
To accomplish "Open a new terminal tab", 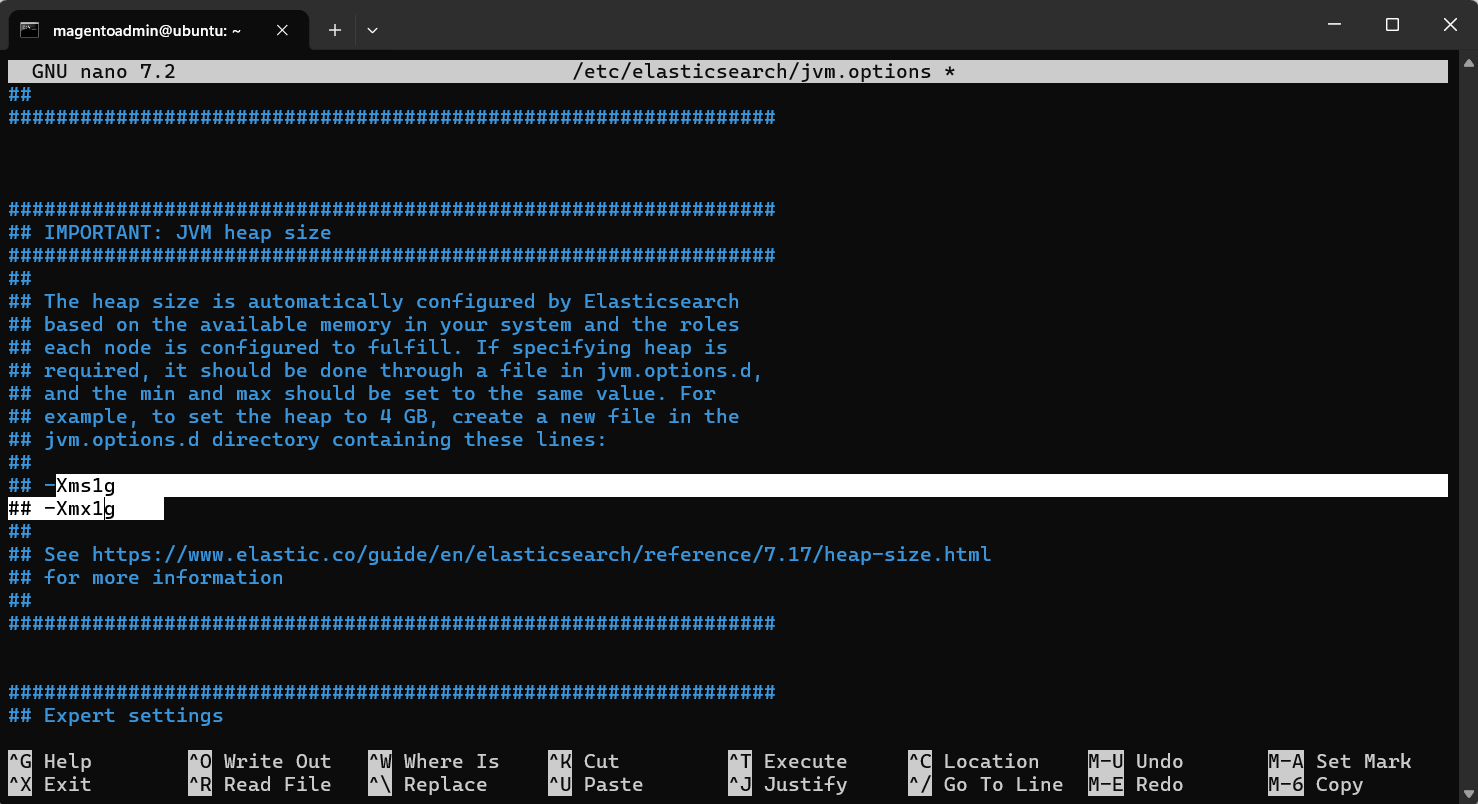I will 335,30.
